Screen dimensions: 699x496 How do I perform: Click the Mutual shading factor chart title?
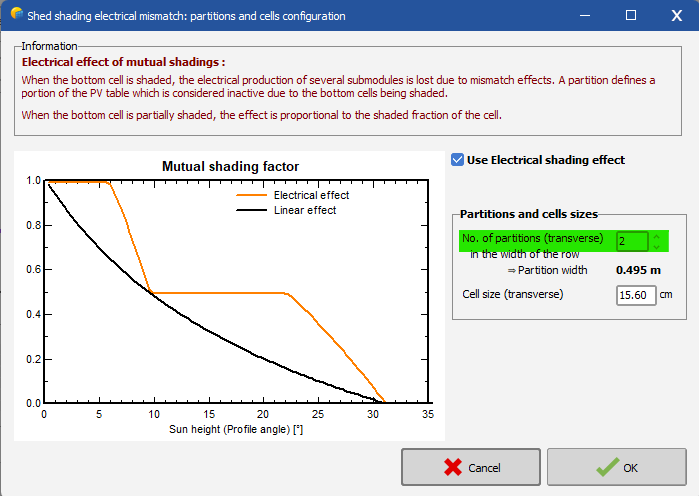tap(230, 166)
